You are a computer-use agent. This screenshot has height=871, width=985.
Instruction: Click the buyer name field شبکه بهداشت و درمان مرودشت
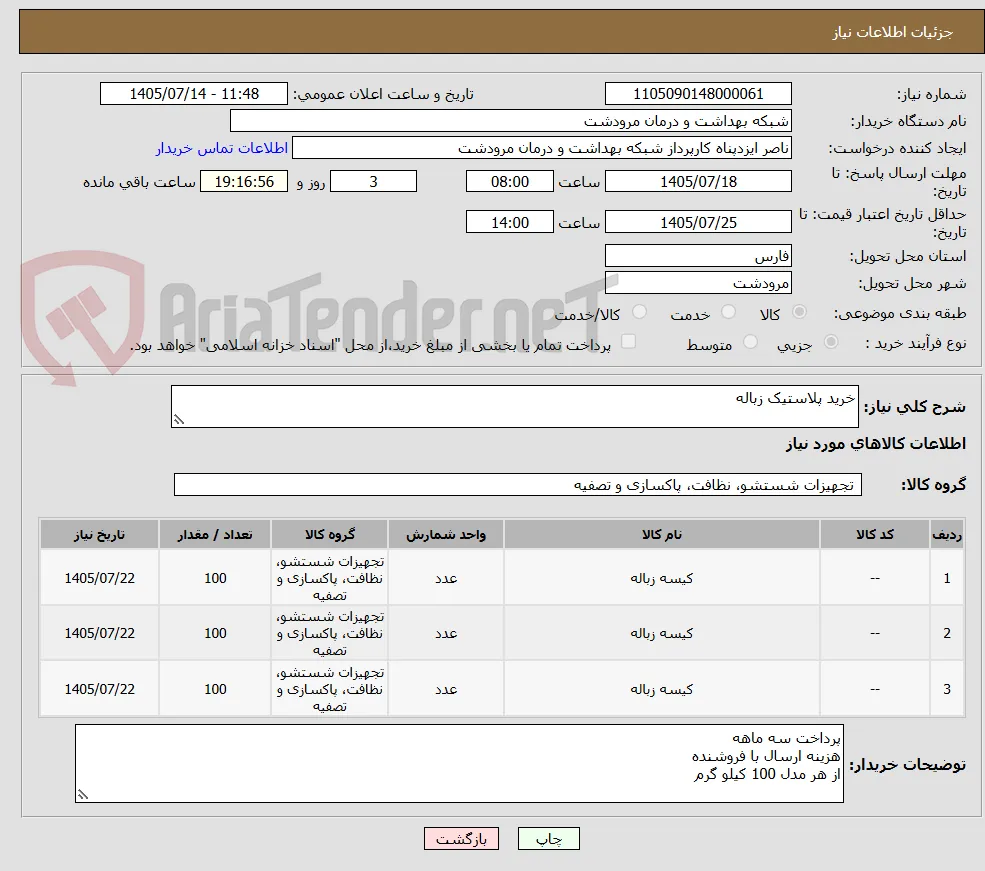point(510,121)
